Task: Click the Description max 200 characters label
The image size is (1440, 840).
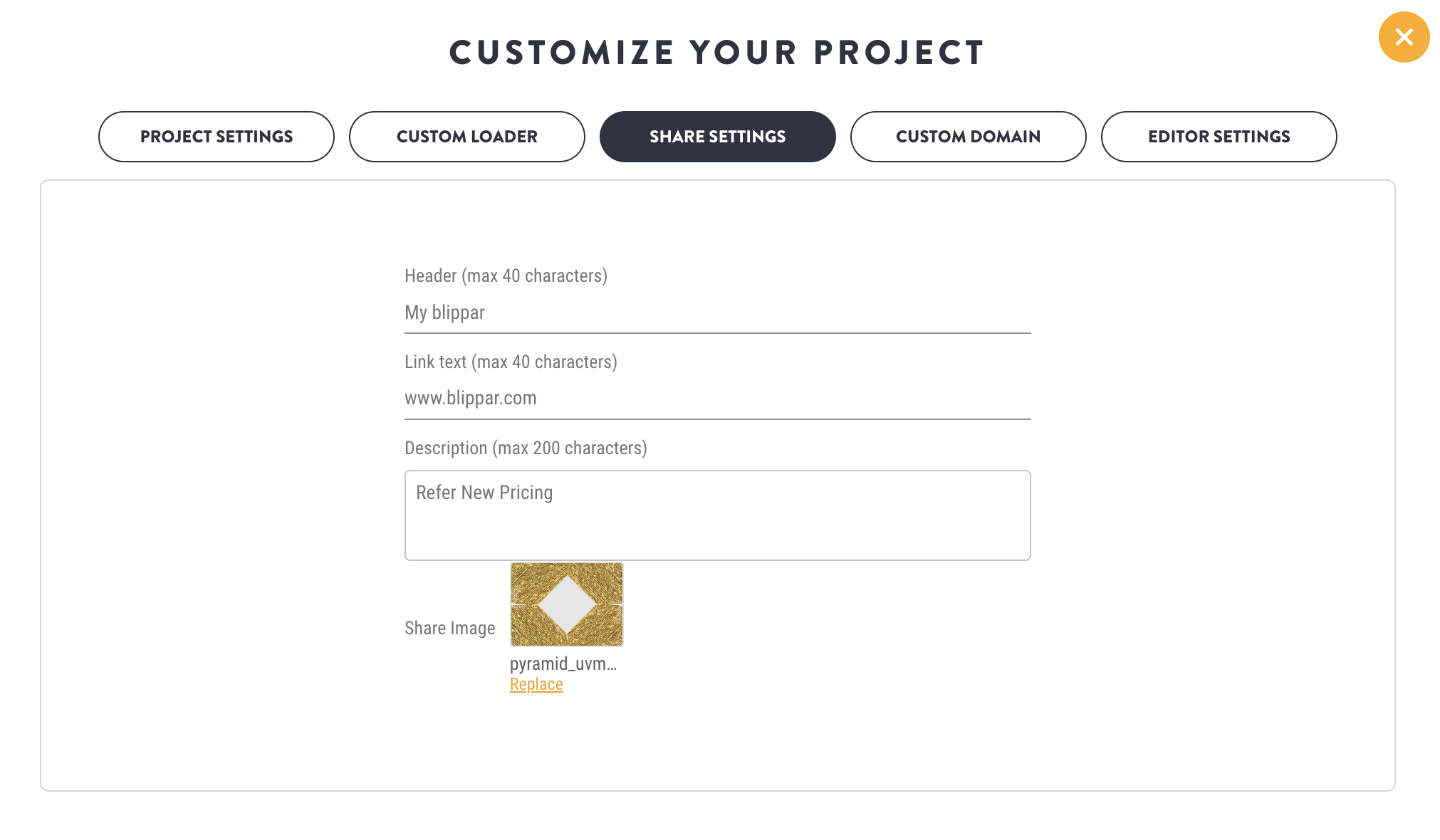Action: [526, 448]
